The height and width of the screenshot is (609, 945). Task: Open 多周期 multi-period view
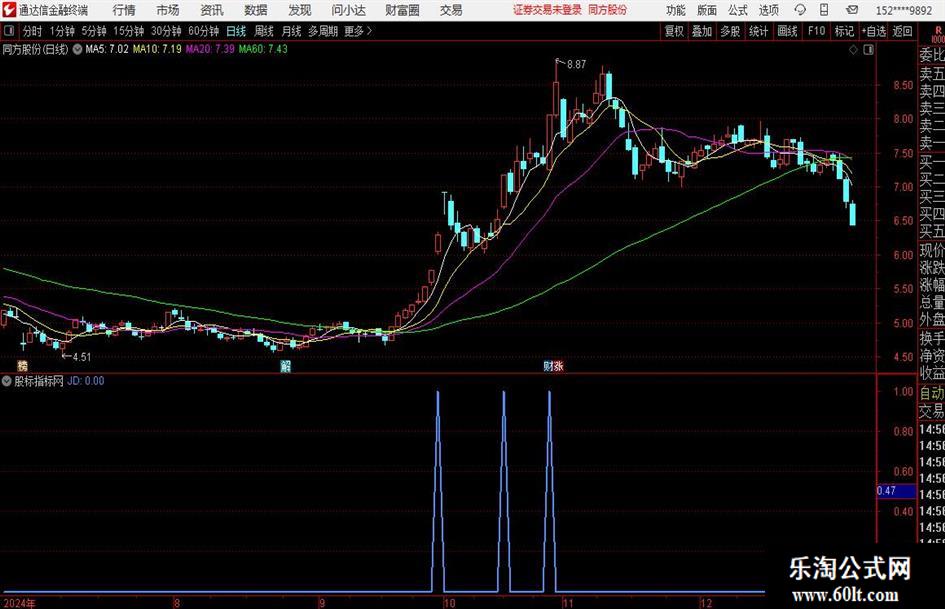coord(323,31)
